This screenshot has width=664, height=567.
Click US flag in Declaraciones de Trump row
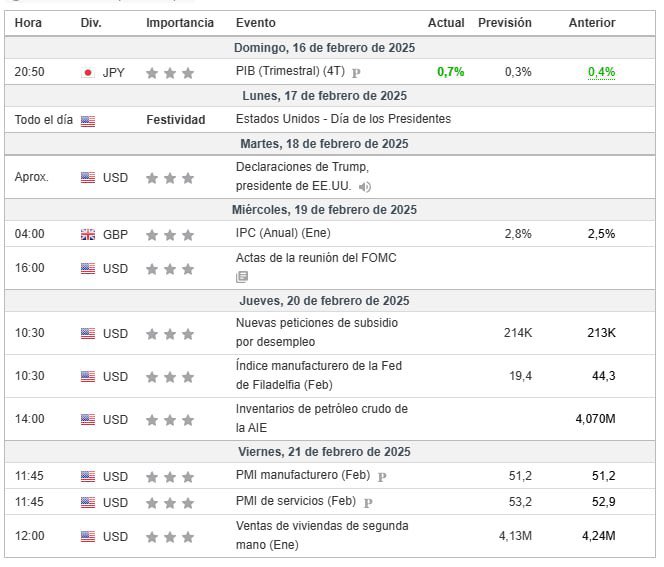pyautogui.click(x=88, y=177)
